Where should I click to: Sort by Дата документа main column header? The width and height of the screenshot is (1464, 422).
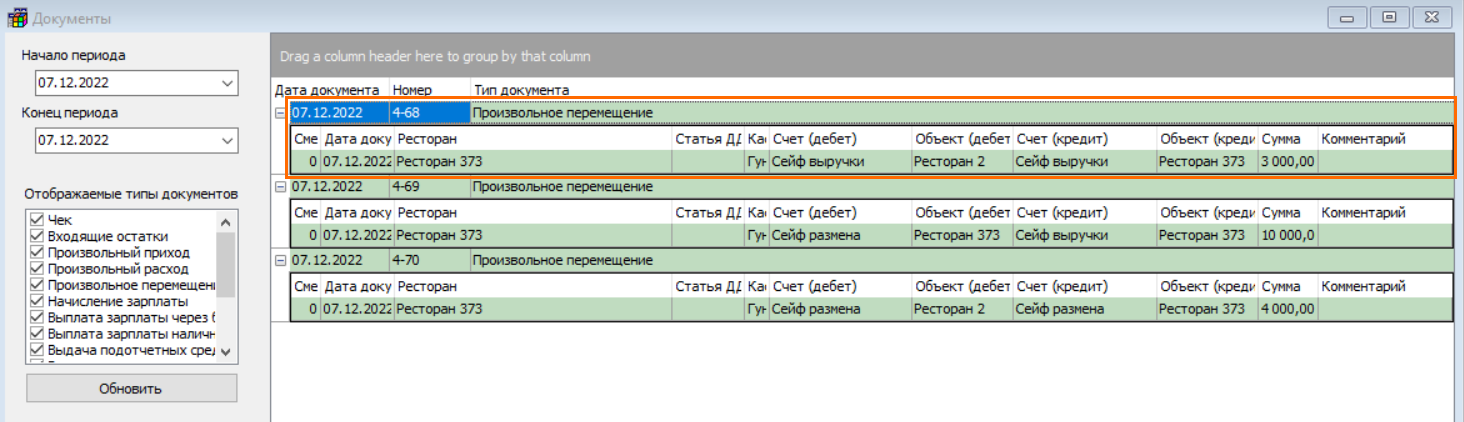327,90
